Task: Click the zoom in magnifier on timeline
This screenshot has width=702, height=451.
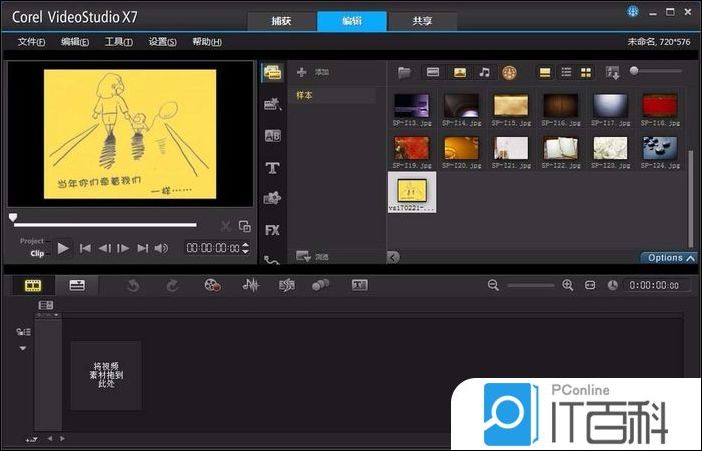Action: pos(568,285)
